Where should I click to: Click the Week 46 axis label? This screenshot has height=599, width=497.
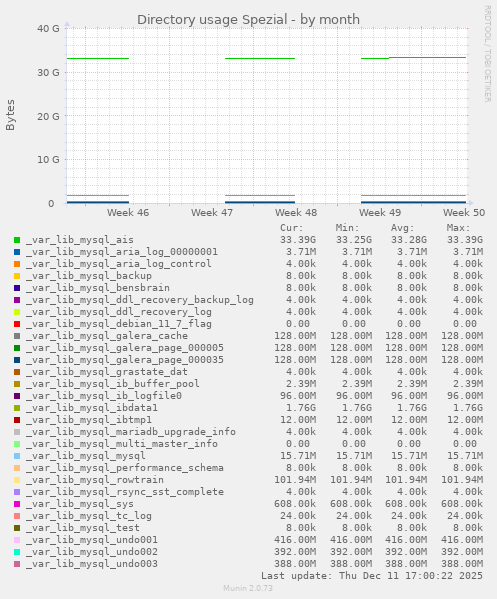point(128,213)
